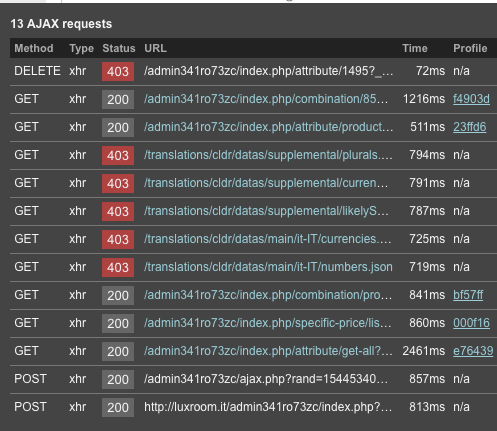Open profile link 23ffd6
The height and width of the screenshot is (431, 497).
click(470, 127)
